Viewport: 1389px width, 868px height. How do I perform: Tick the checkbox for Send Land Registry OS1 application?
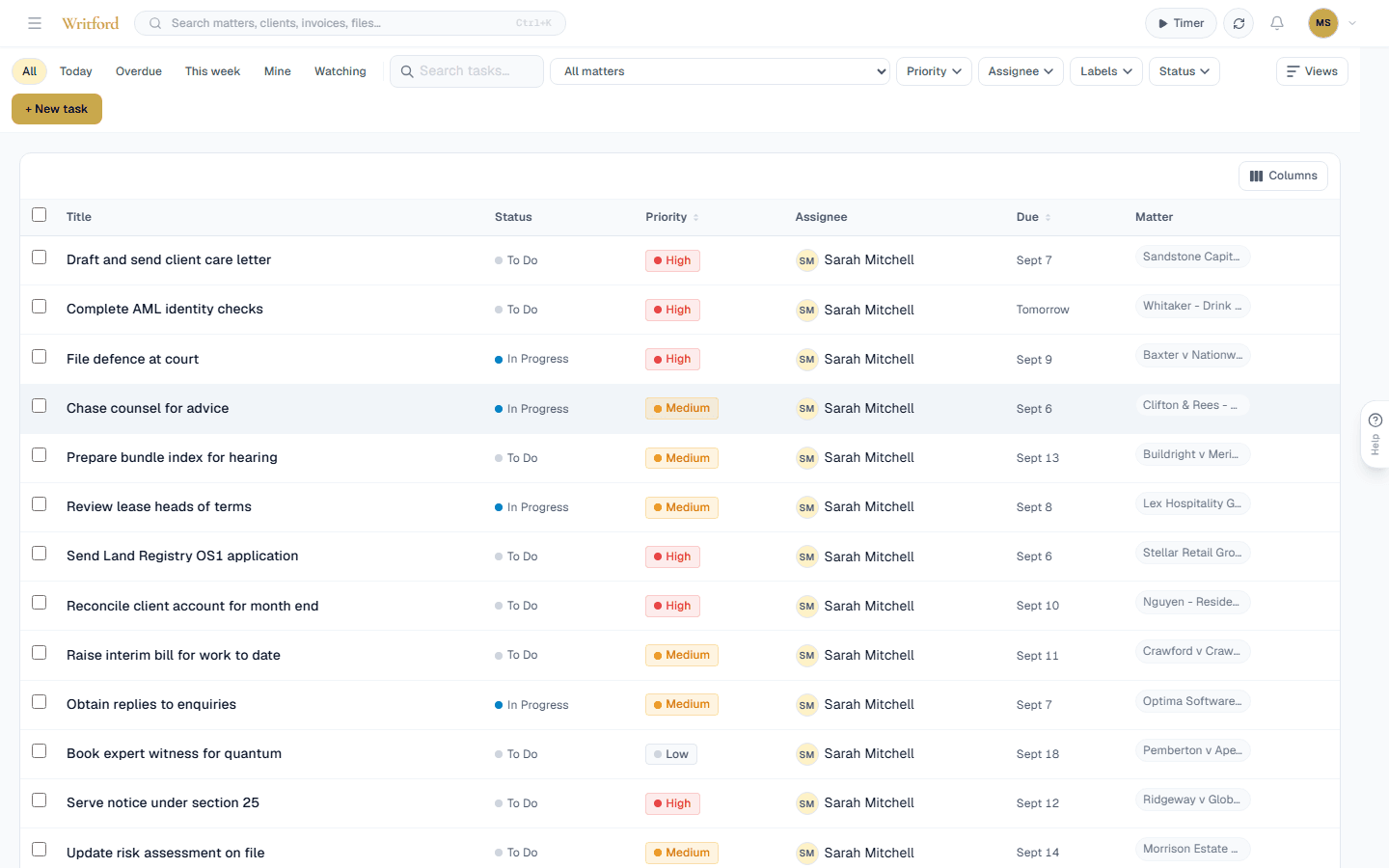click(40, 554)
